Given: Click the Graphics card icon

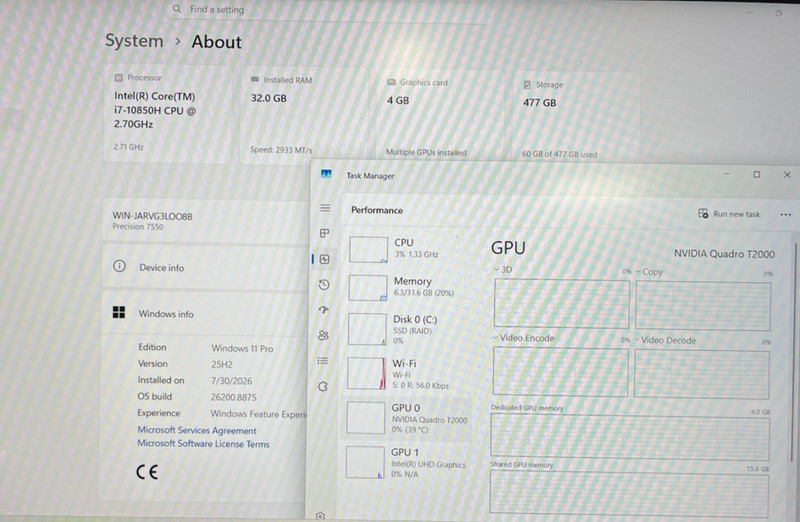Looking at the screenshot, I should pos(391,82).
